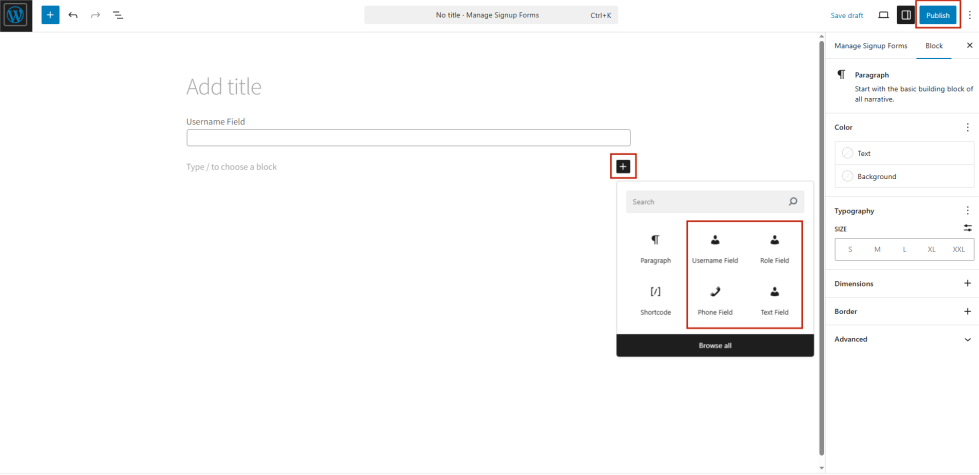Expand Border options with plus icon
Screen dimensions: 979x475
coord(968,311)
